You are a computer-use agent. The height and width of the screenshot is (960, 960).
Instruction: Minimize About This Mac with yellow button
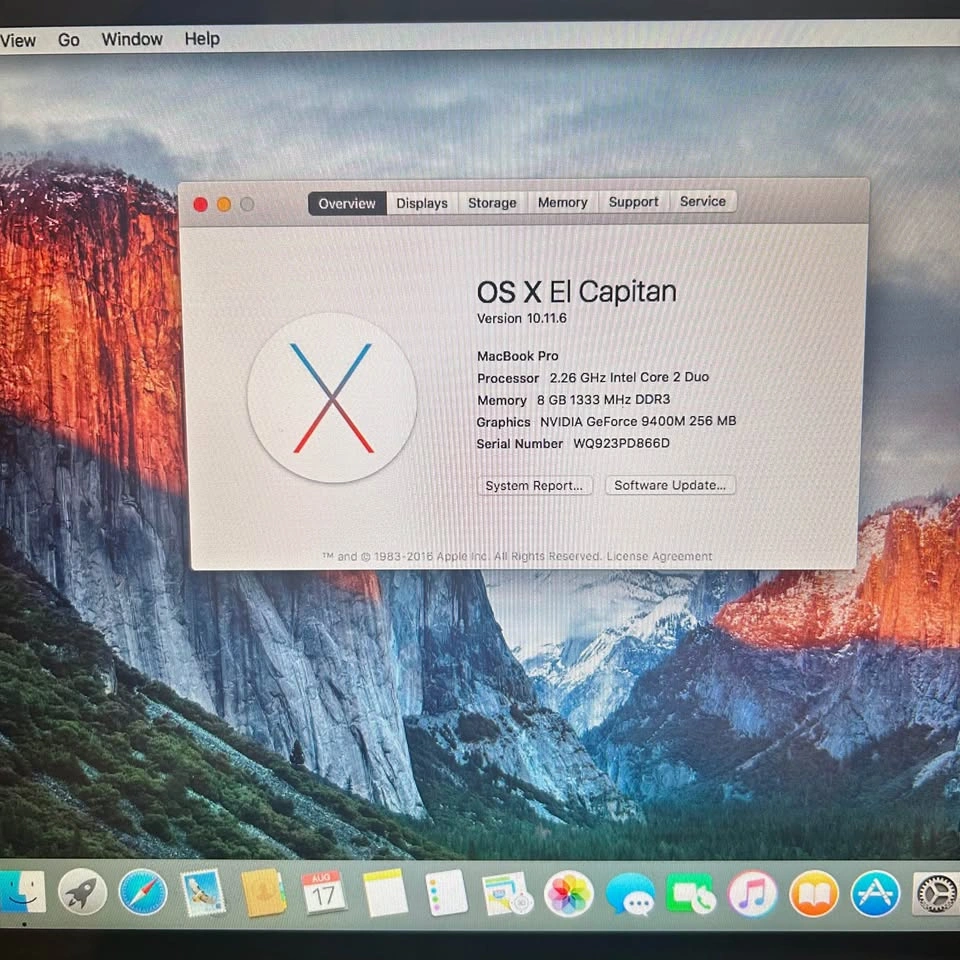[224, 204]
